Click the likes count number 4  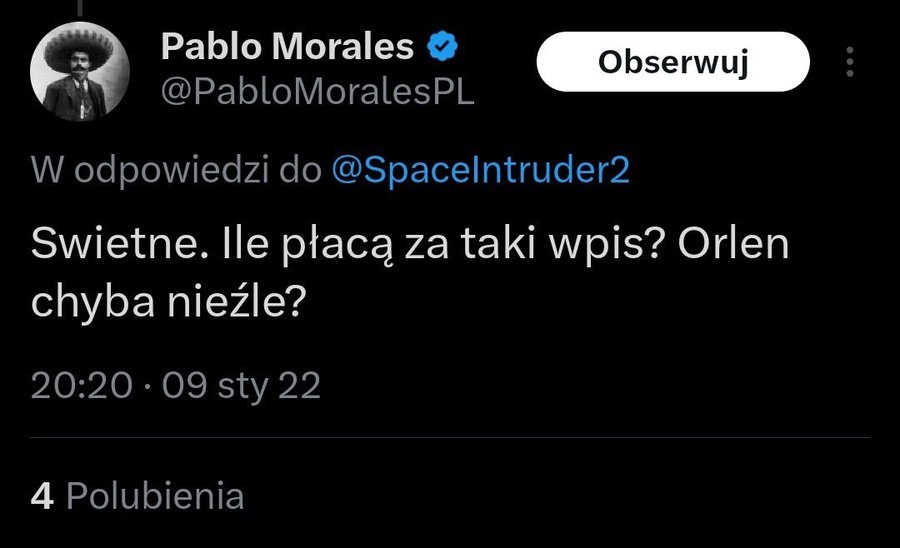[x=42, y=496]
